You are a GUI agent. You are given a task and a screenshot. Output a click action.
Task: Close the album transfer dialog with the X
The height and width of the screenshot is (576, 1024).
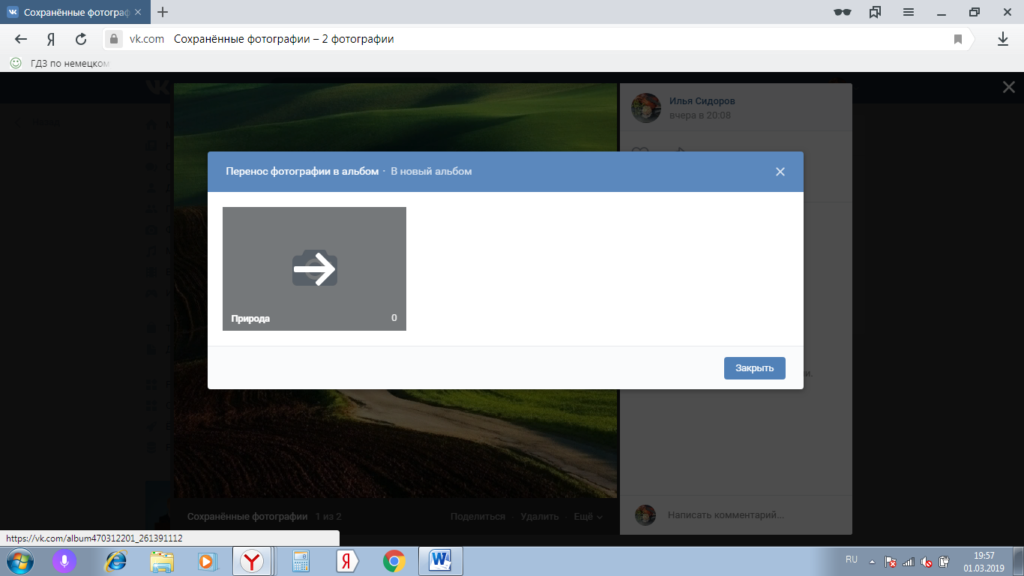click(x=780, y=172)
